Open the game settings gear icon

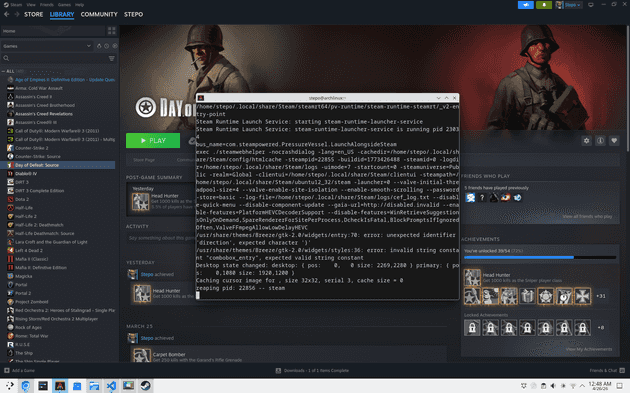pyautogui.click(x=587, y=141)
